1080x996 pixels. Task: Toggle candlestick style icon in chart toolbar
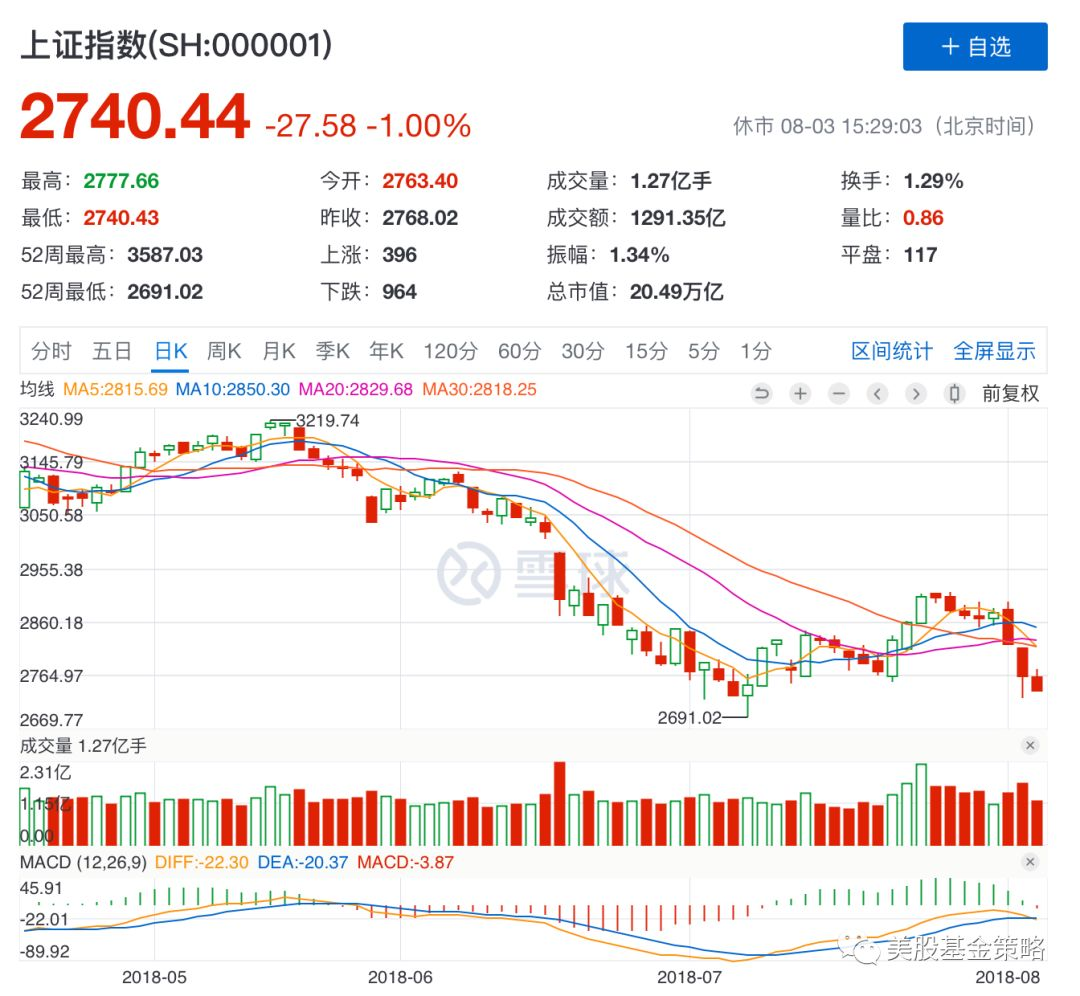tap(955, 394)
